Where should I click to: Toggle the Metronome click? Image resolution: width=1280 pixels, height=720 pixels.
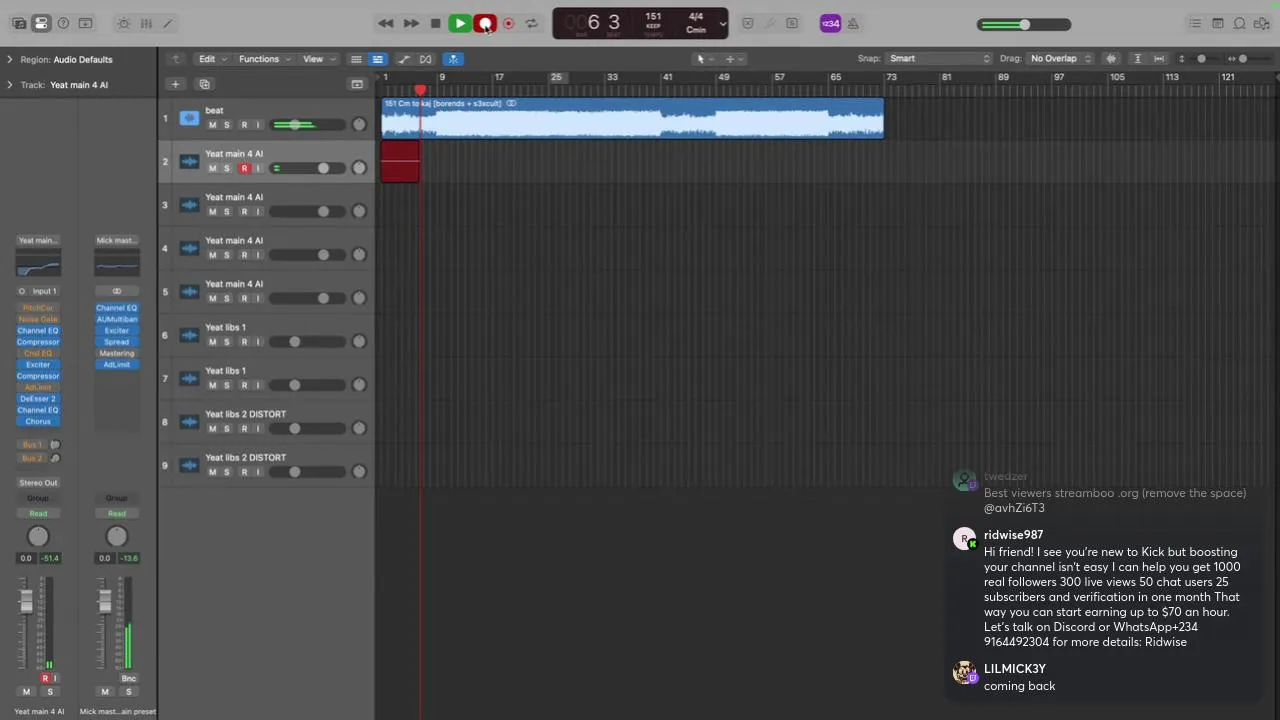click(x=855, y=23)
